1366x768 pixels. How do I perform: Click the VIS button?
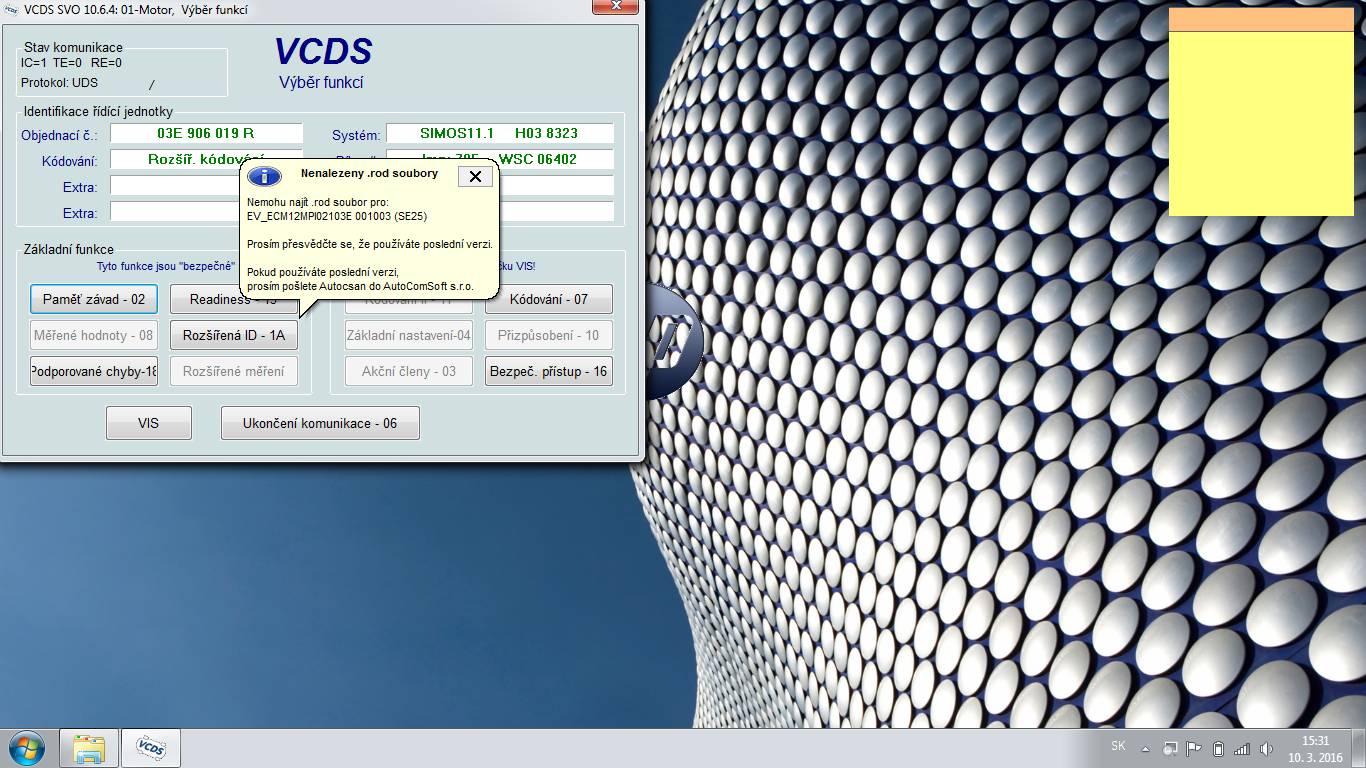tap(149, 423)
